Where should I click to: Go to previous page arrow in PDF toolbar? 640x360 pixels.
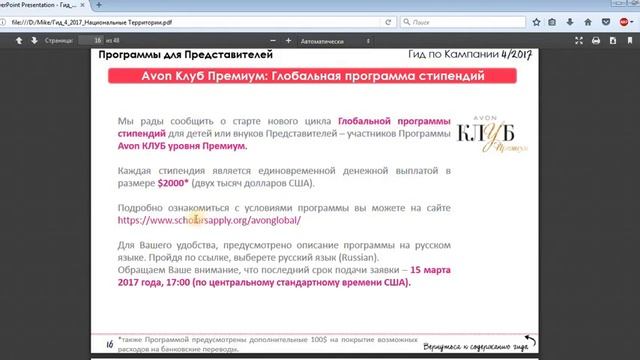tap(19, 40)
